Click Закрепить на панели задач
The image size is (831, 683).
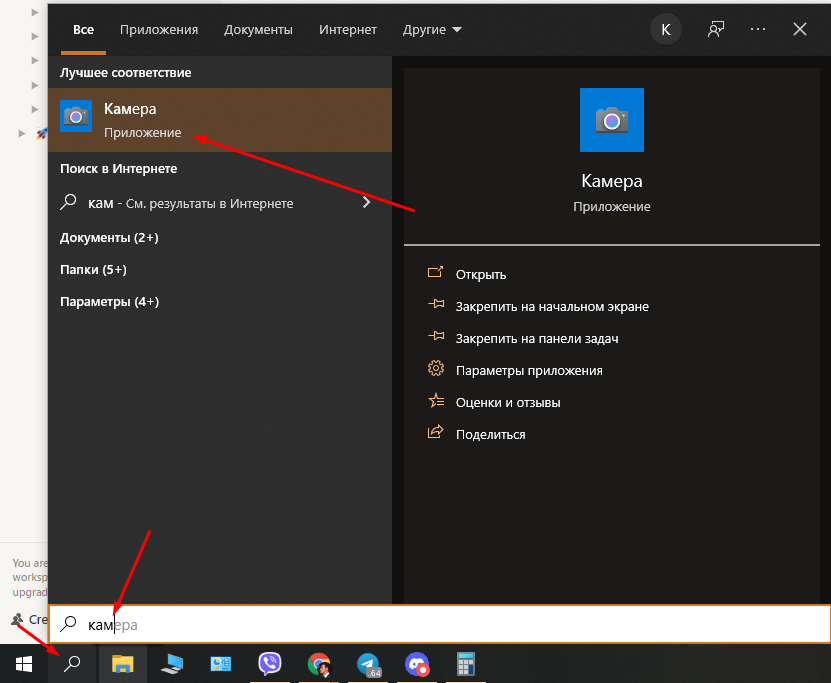click(537, 339)
